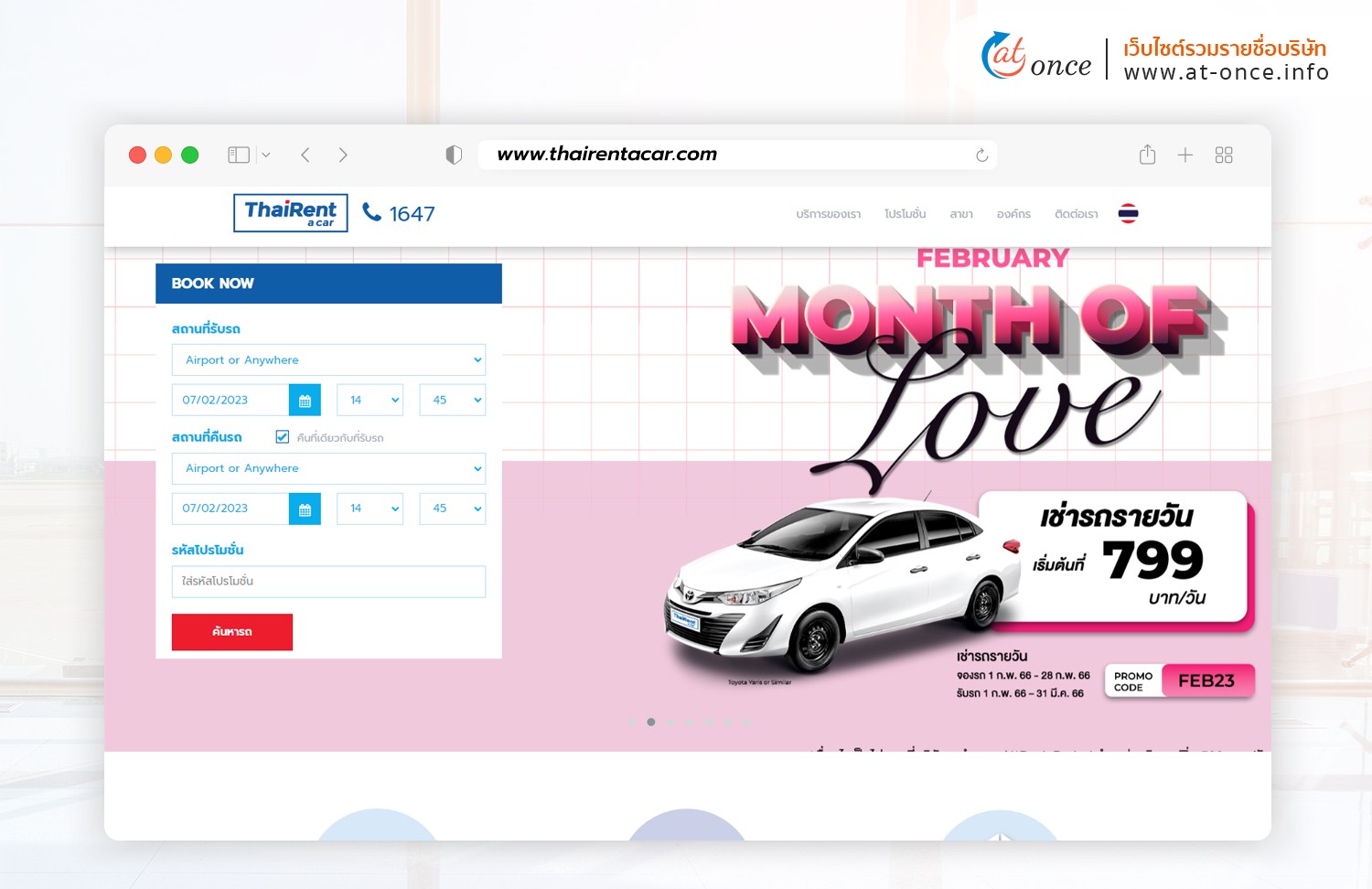1372x889 pixels.
Task: Expand return location Airport or Anywhere dropdown
Action: tap(328, 468)
